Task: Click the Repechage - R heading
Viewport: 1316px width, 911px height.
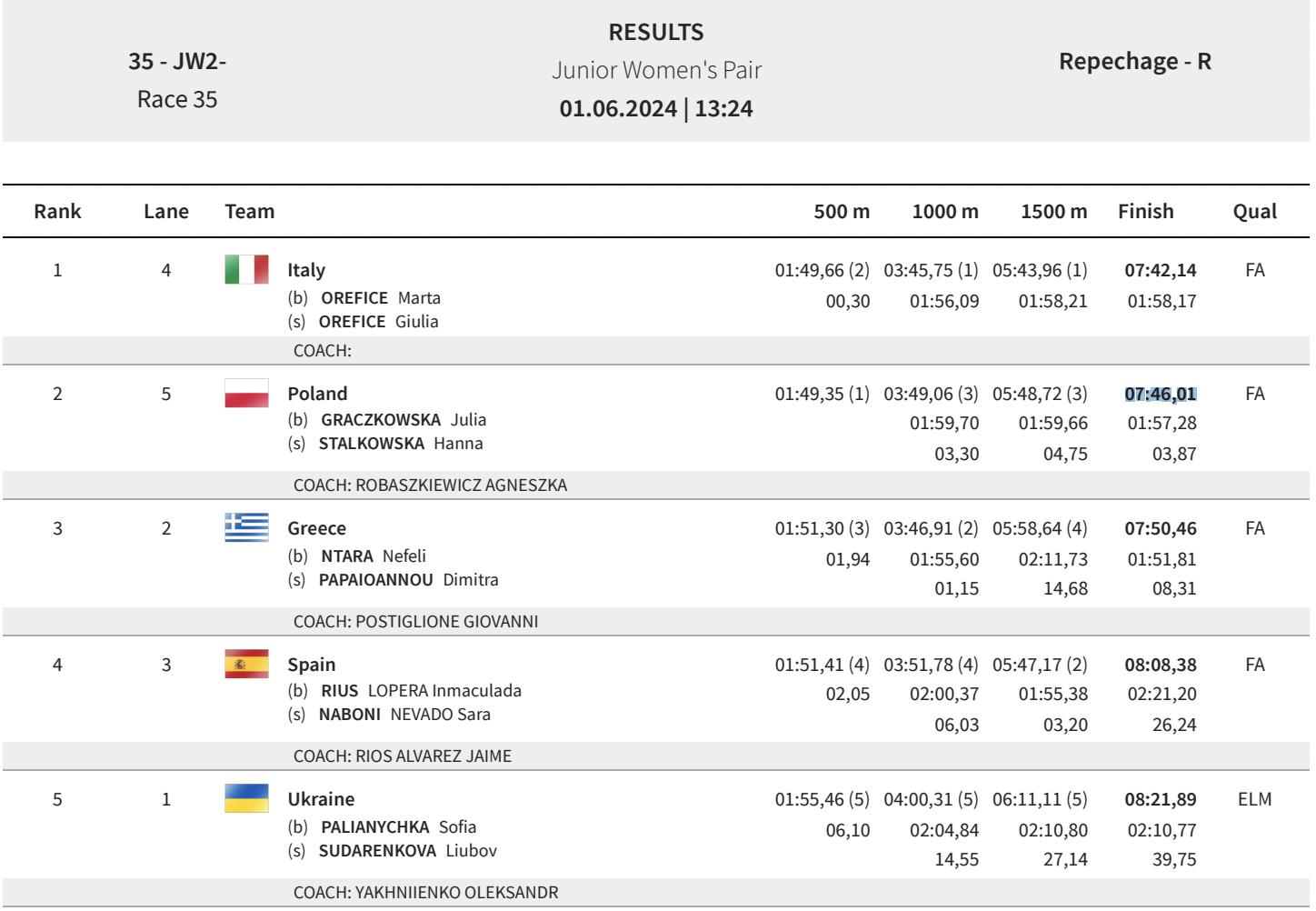Action: 1134,62
